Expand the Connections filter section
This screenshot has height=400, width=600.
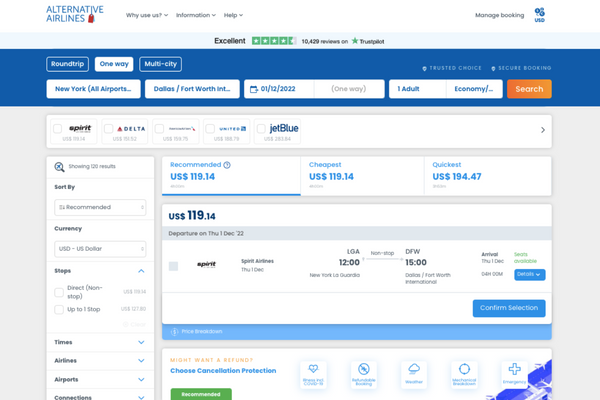(100, 396)
